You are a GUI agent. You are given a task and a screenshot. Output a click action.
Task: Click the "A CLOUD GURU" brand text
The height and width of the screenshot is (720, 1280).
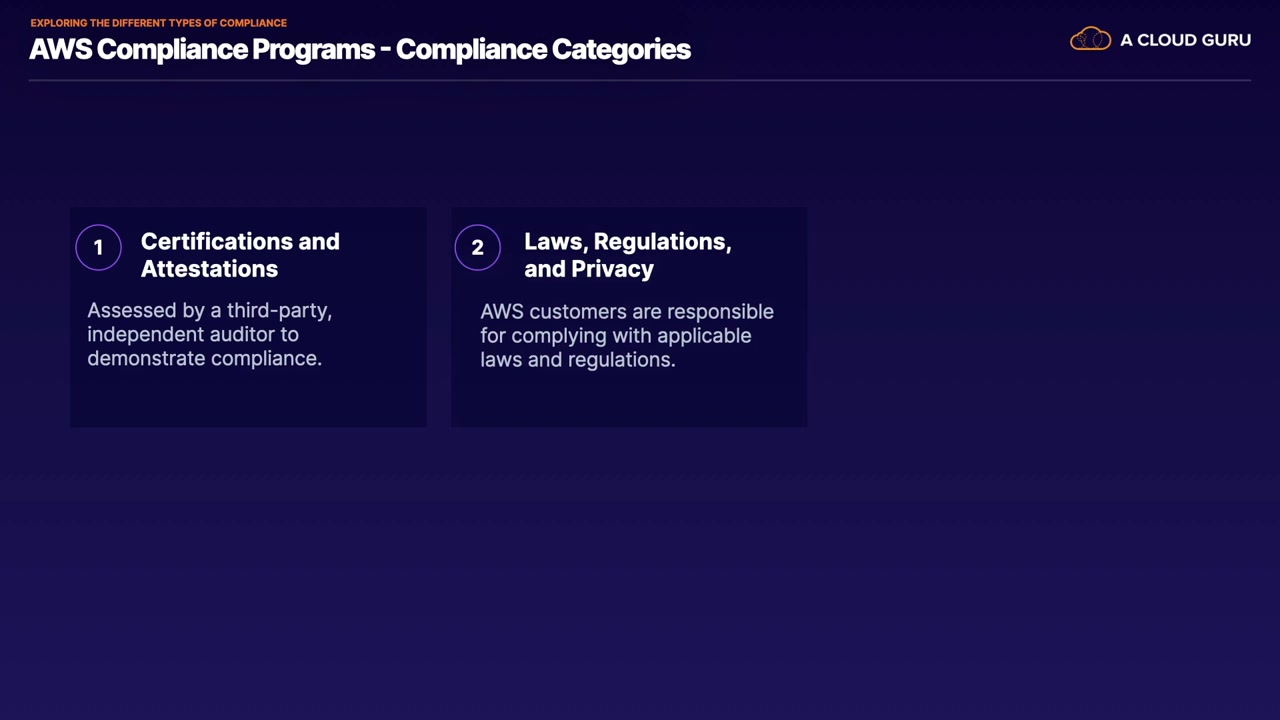coord(1185,40)
